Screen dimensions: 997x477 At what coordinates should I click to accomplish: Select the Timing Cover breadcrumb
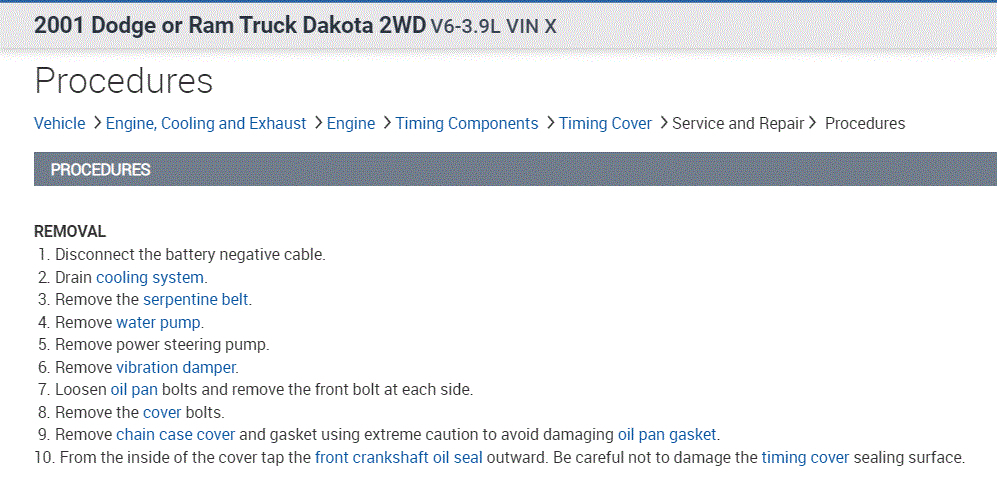605,124
